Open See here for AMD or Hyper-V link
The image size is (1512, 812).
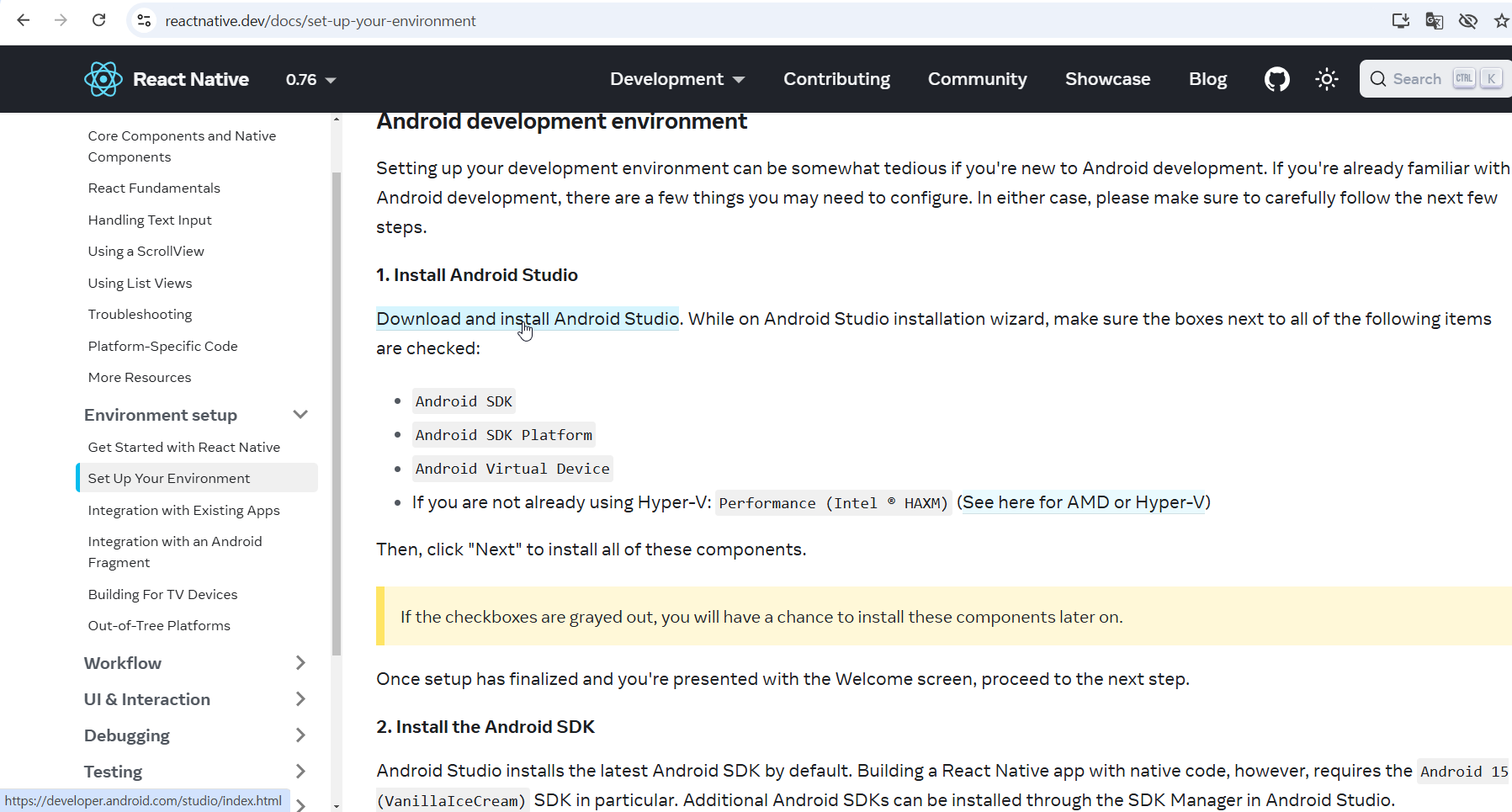pyautogui.click(x=1084, y=502)
